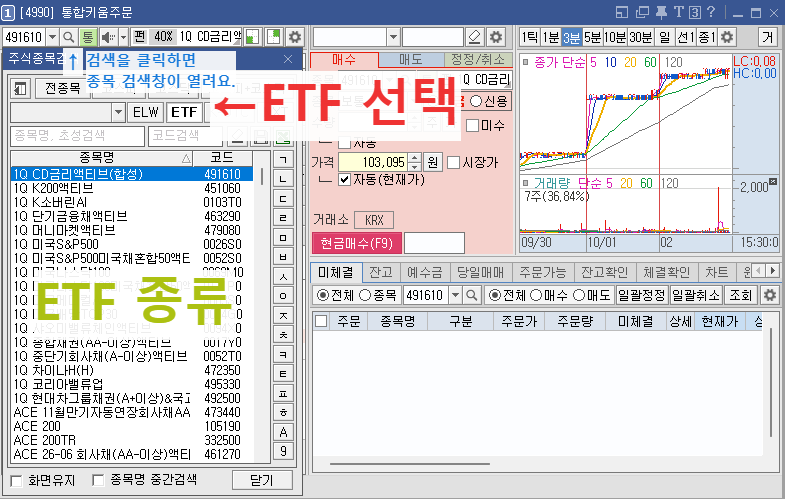Image resolution: width=785 pixels, height=499 pixels.
Task: Switch to 매도 sell tab
Action: click(x=412, y=60)
